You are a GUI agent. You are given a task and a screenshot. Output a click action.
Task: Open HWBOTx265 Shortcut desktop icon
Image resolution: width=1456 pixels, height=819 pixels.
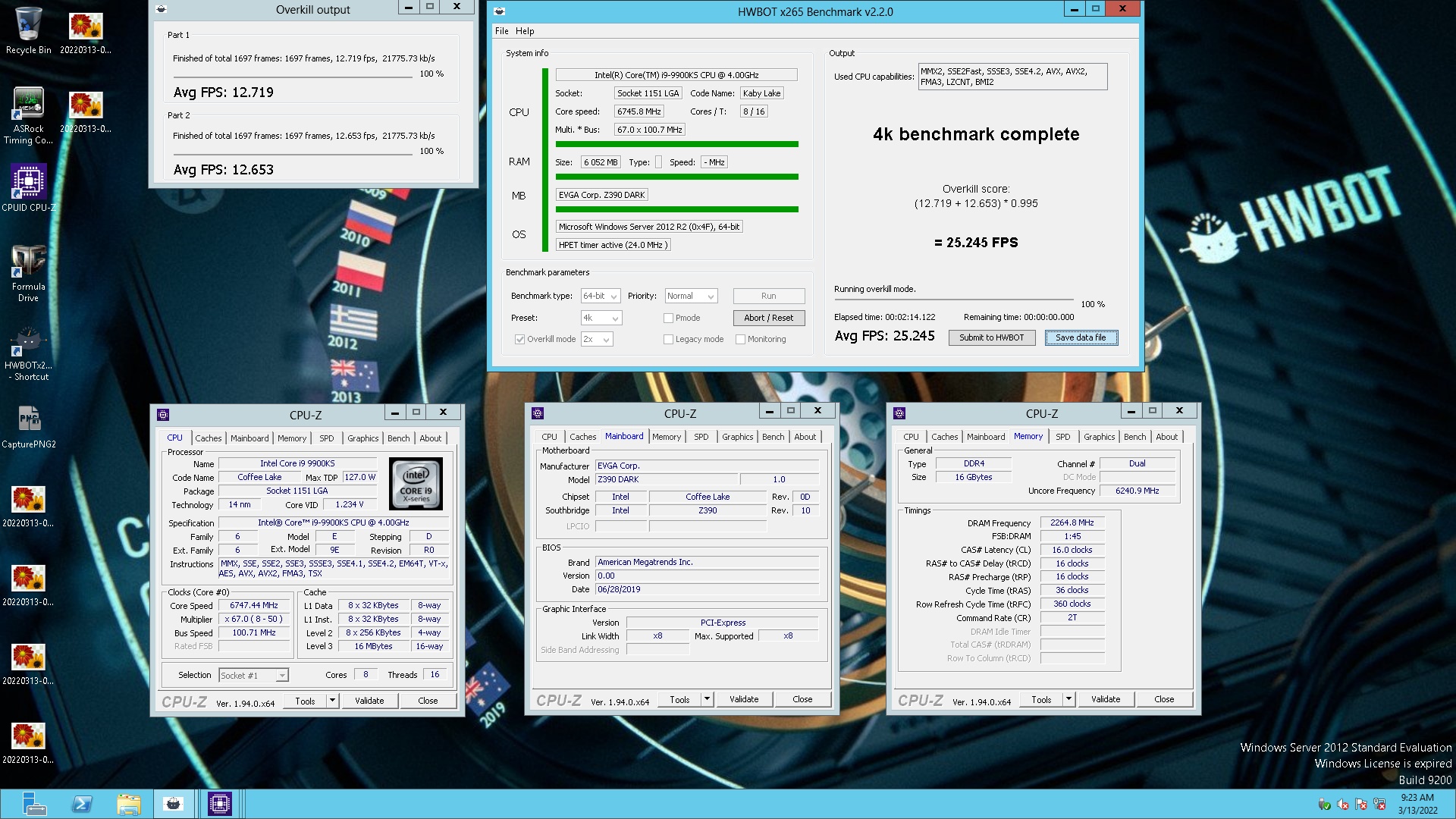[x=29, y=353]
